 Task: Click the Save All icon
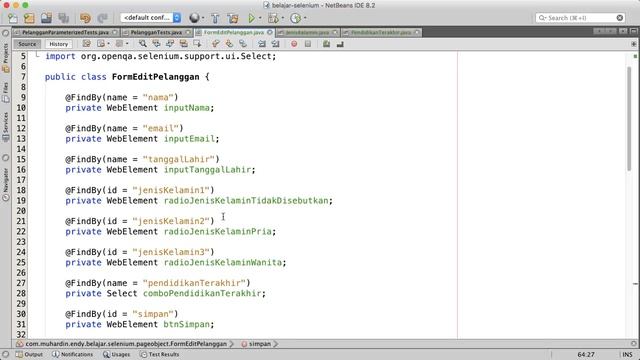(63, 18)
